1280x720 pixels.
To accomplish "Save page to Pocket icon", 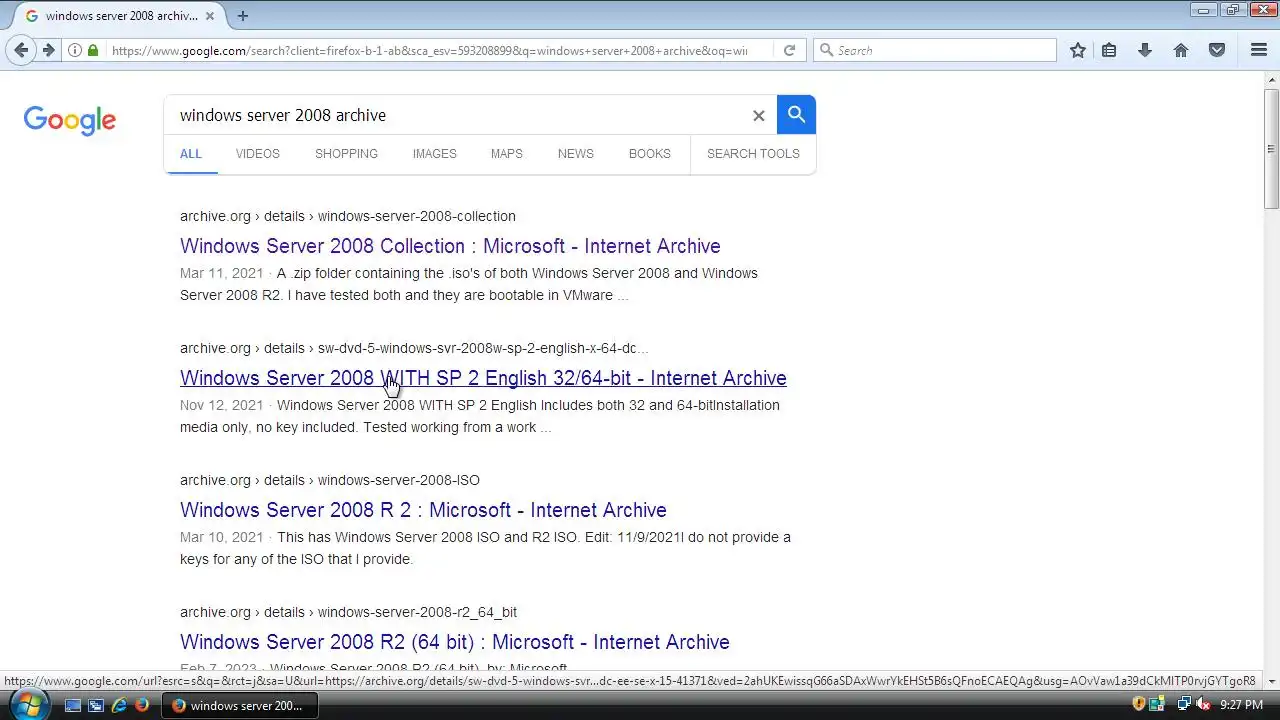I will coord(1217,50).
